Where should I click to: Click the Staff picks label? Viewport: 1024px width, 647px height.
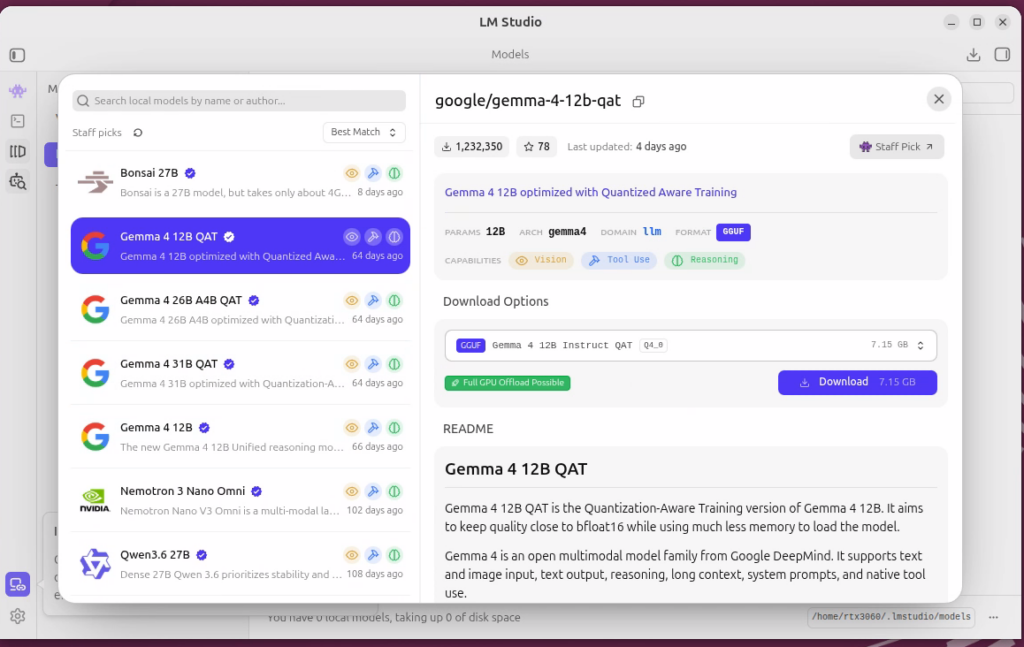[97, 133]
